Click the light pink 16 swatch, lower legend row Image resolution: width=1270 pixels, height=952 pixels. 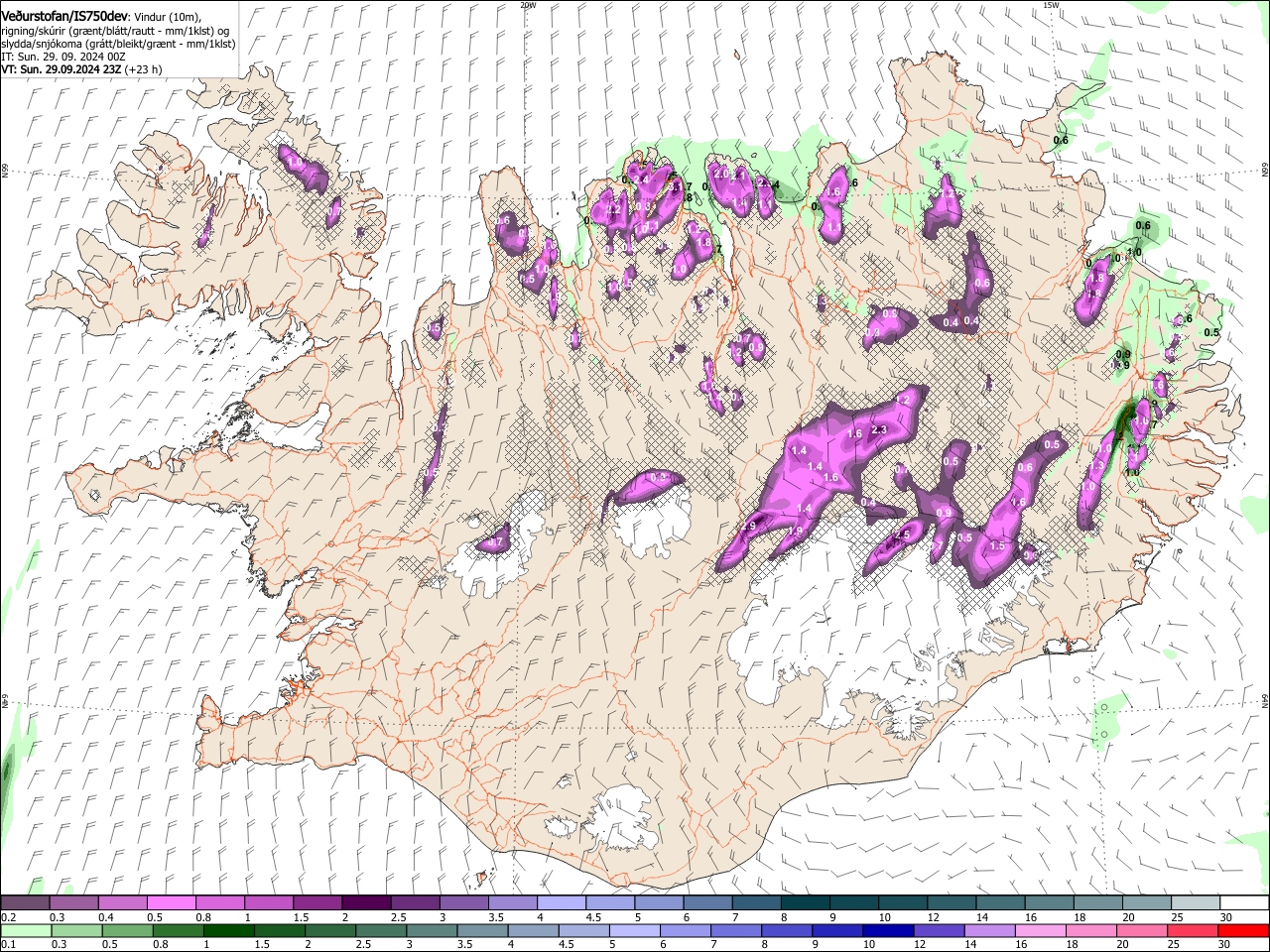coord(1041,931)
